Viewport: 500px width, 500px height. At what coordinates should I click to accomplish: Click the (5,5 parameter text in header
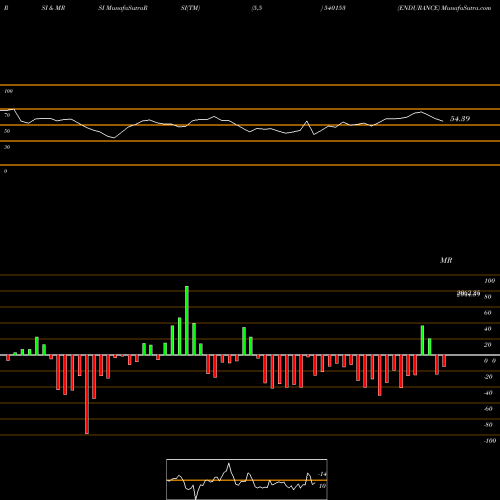(x=257, y=8)
